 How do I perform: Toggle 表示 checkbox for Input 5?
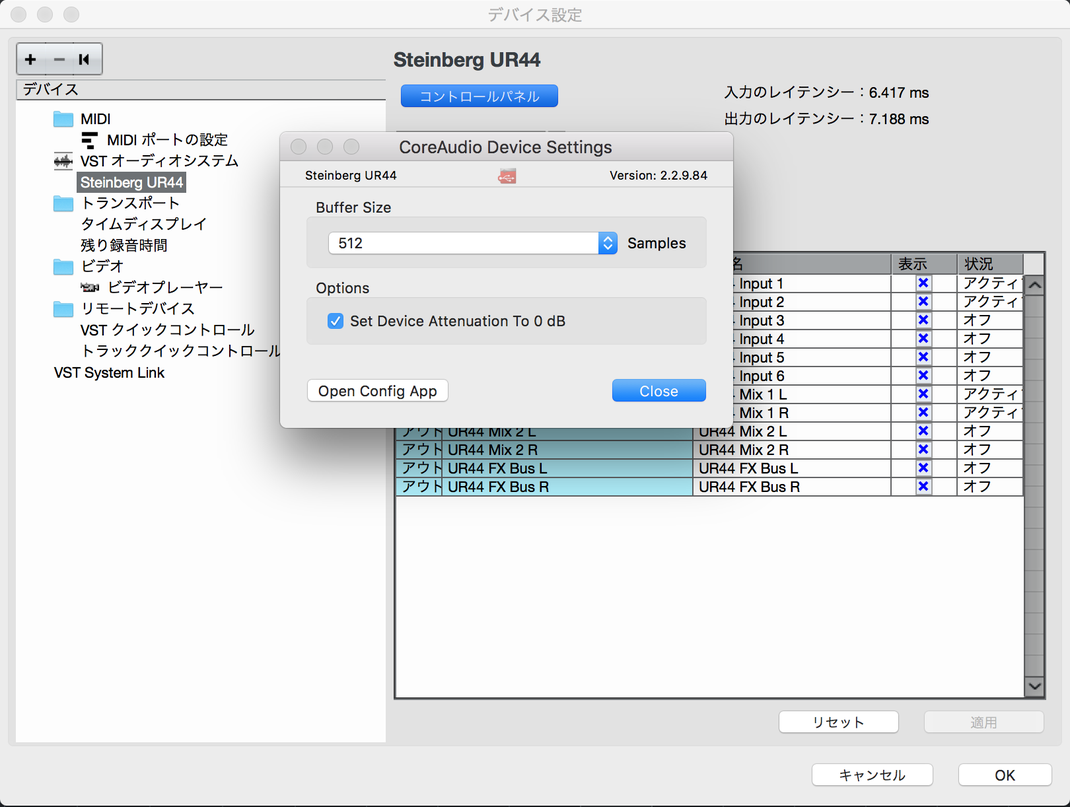click(x=923, y=357)
